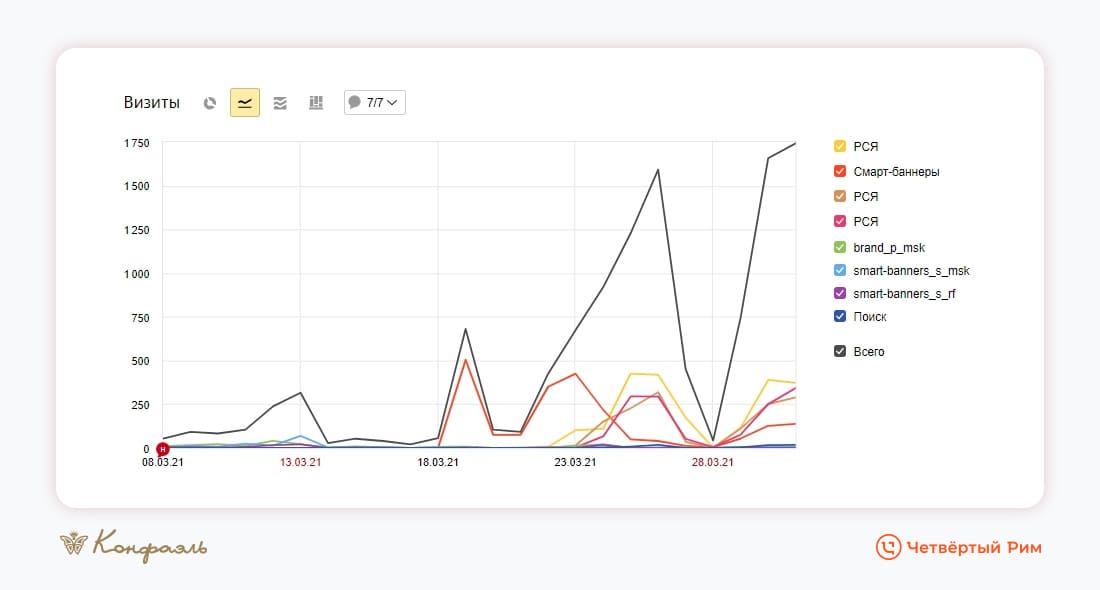Switch to pie chart view
1100x590 pixels.
210,102
